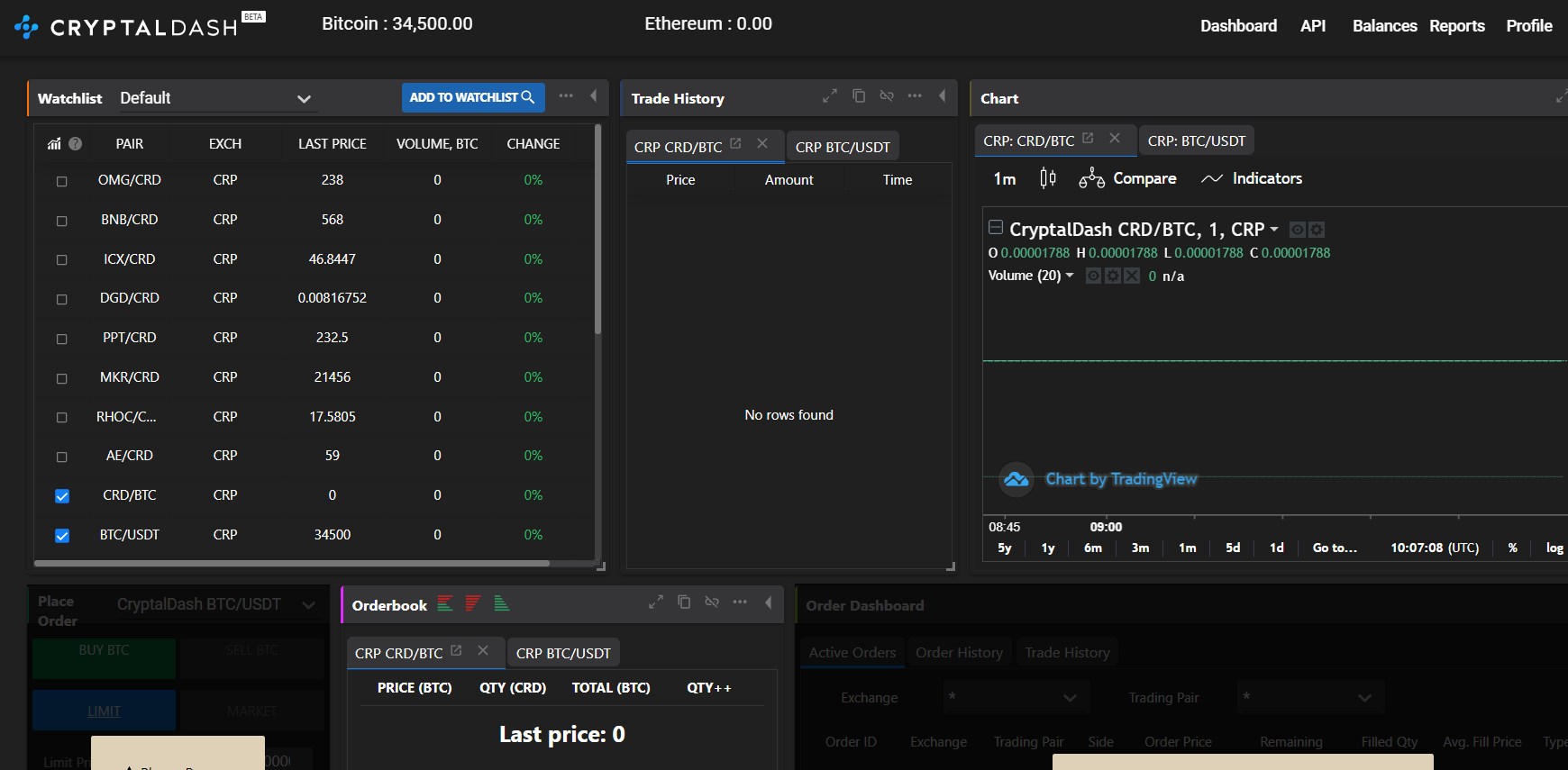
Task: Open the Watchlist more options menu
Action: [566, 96]
